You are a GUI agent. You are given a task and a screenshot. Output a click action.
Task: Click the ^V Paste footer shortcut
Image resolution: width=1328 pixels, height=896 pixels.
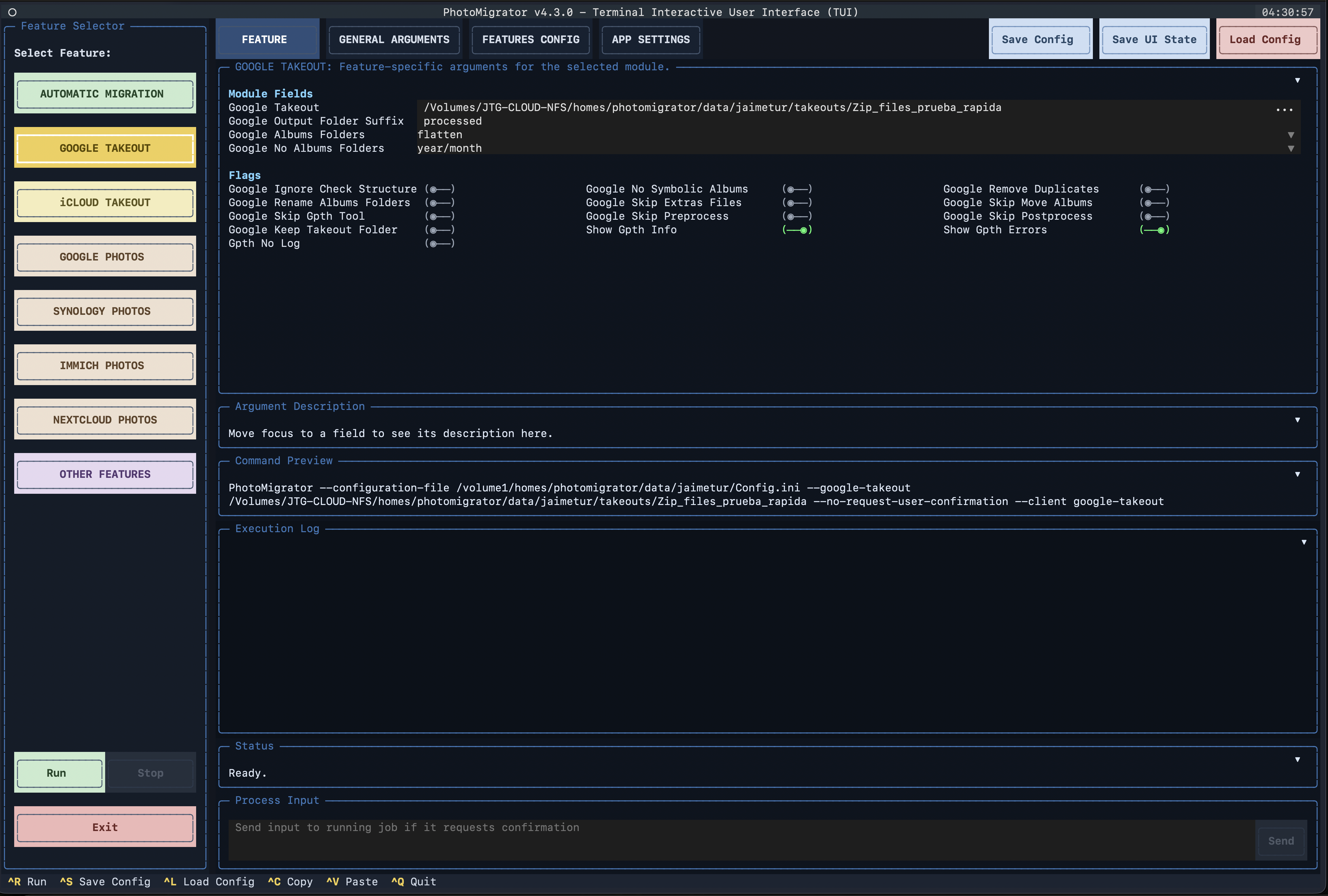(x=352, y=882)
